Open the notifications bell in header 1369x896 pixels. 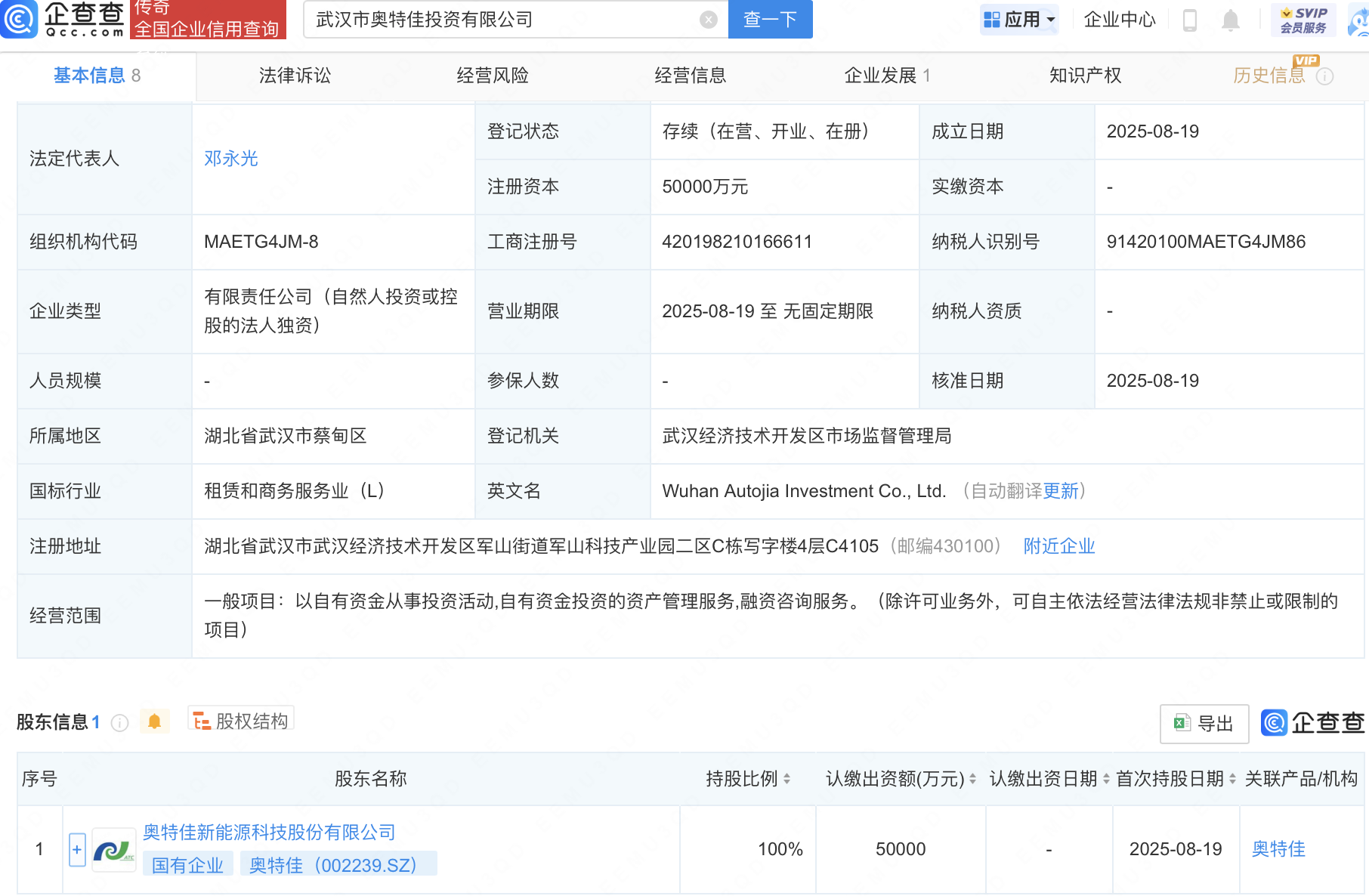[x=1230, y=20]
